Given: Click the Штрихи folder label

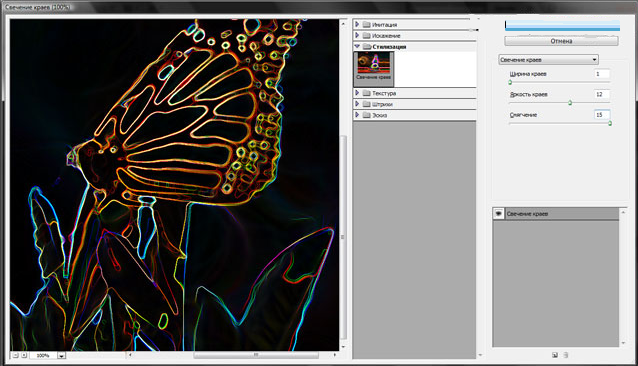Looking at the screenshot, I should coord(382,104).
